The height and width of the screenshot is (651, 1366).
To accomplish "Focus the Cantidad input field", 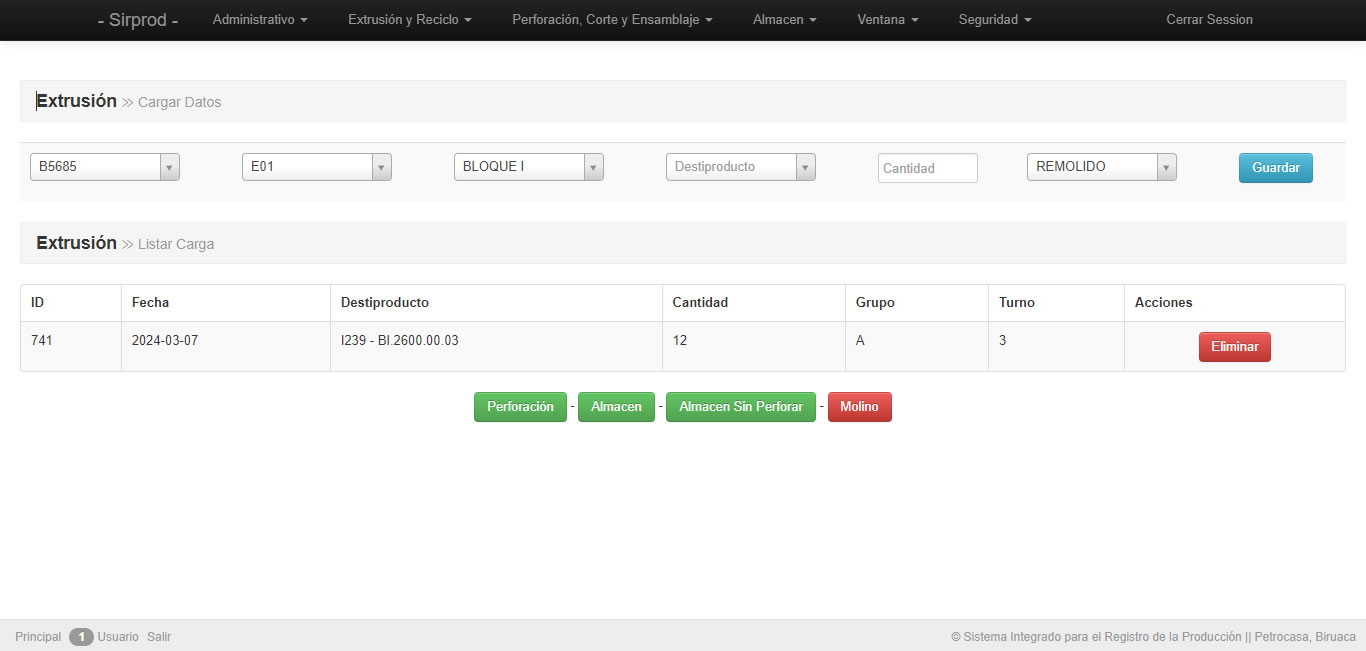I will (928, 168).
